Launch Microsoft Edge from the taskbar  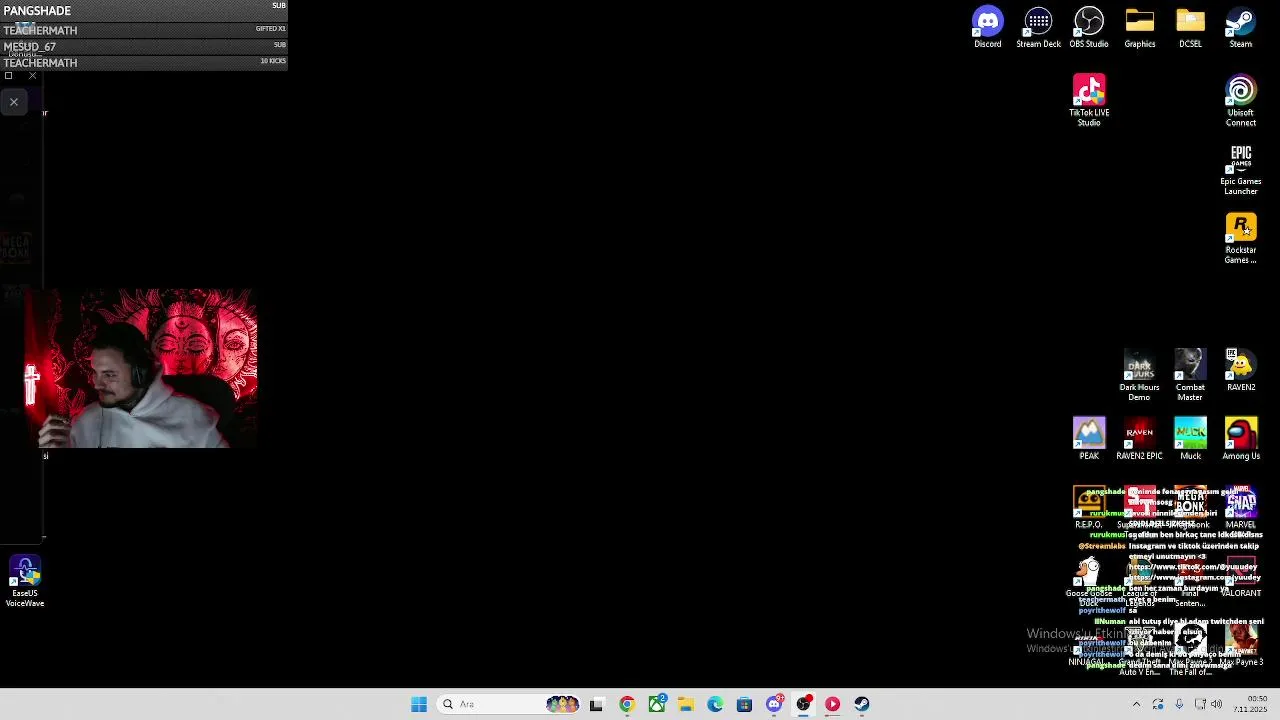click(x=715, y=704)
